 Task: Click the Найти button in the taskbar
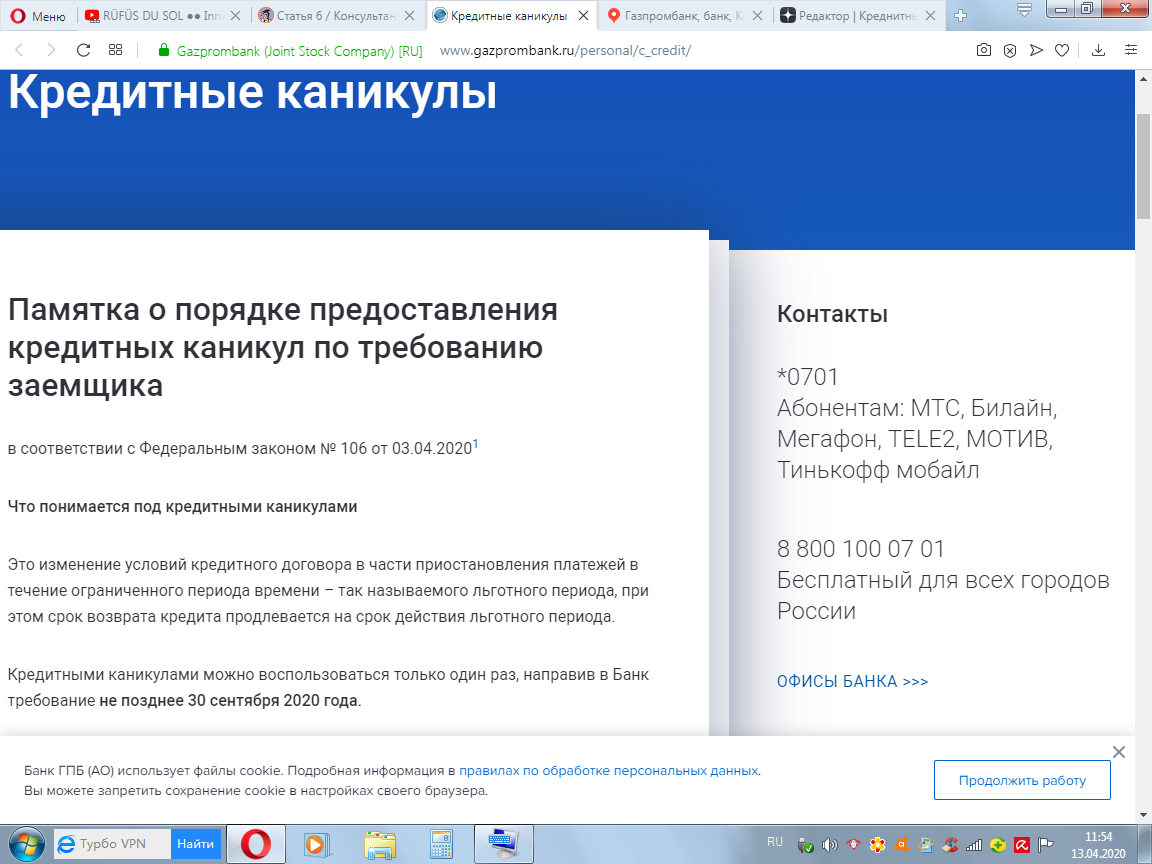point(195,844)
